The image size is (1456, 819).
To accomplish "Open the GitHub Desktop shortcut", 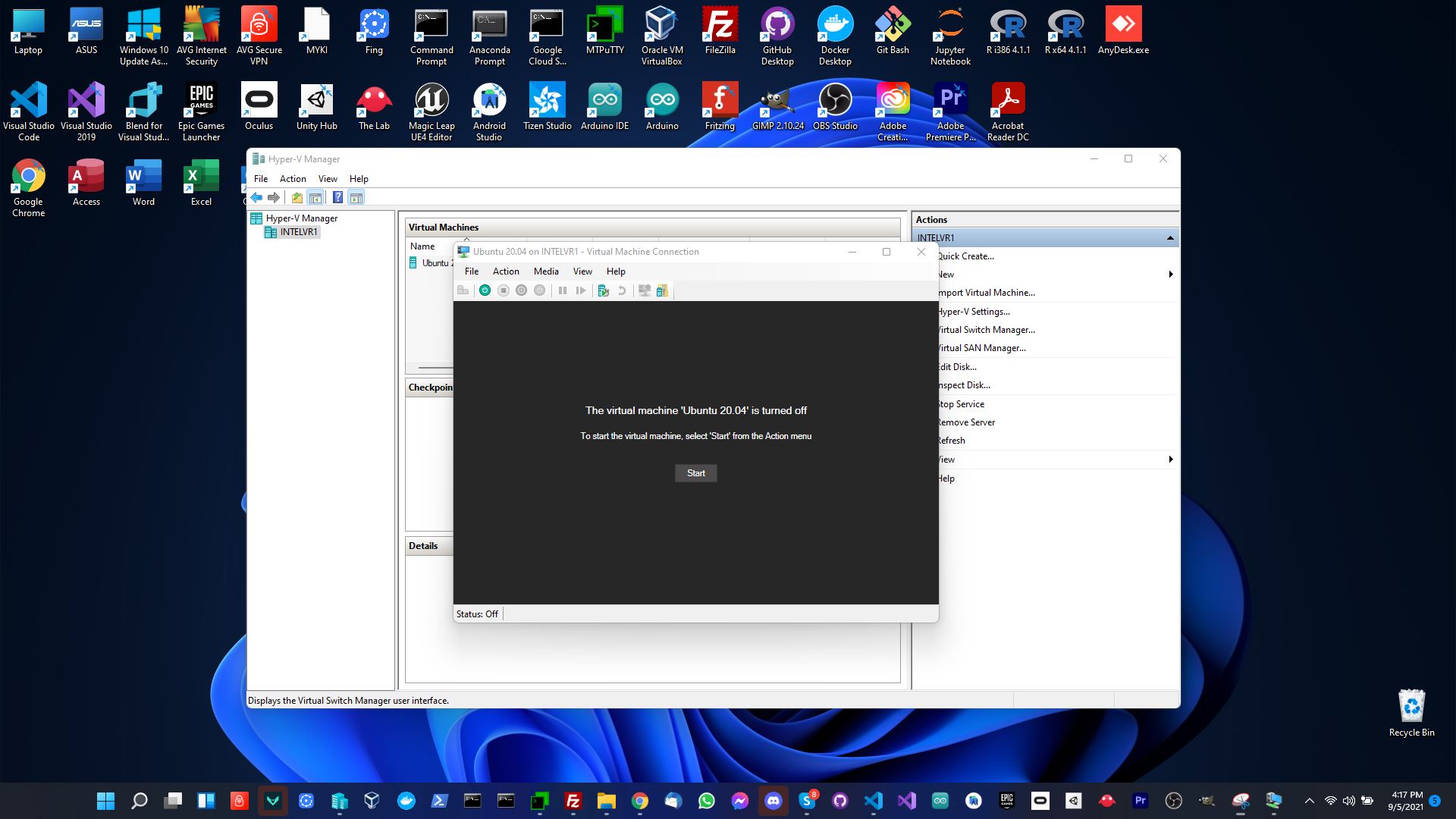I will pyautogui.click(x=777, y=36).
